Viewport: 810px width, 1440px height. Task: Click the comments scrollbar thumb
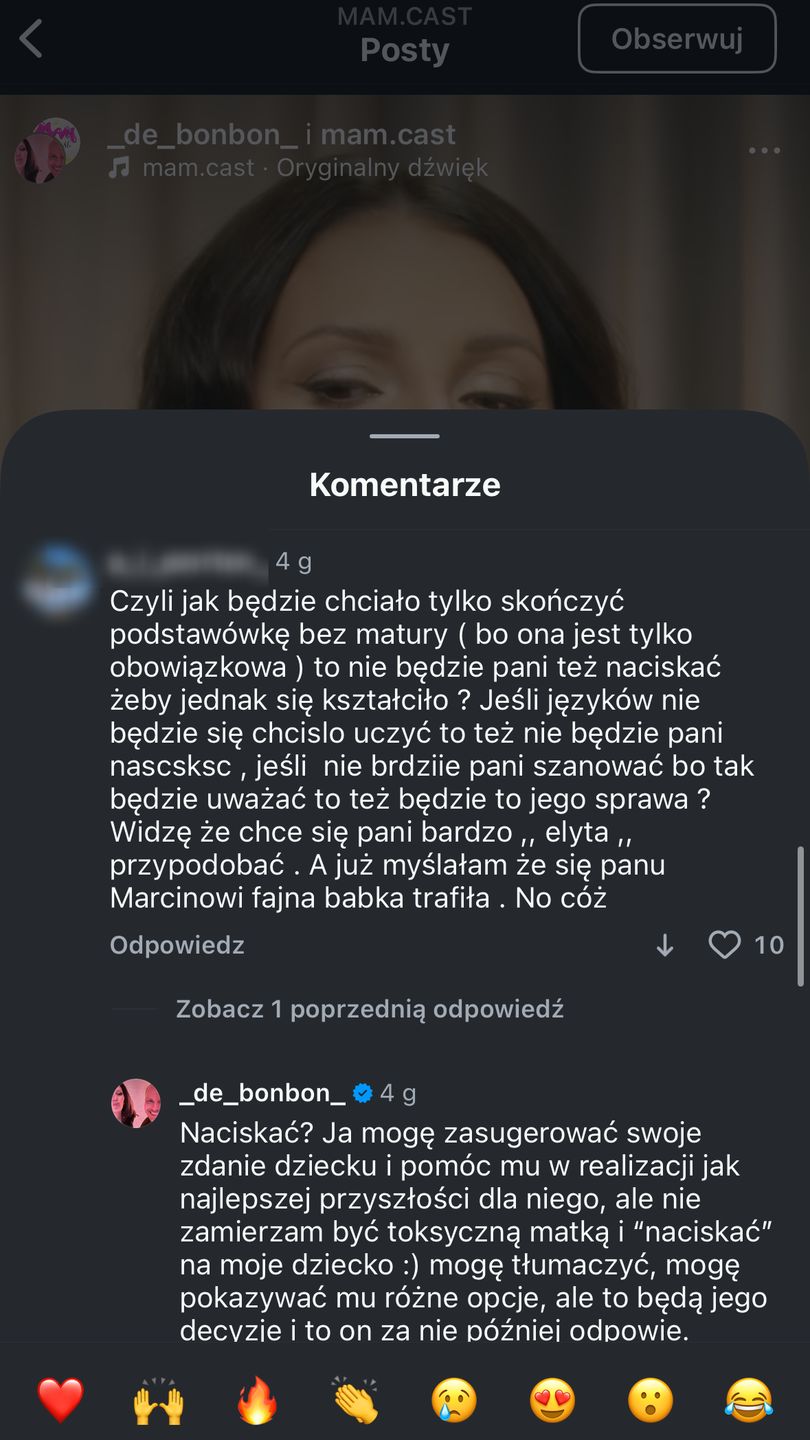[x=799, y=917]
